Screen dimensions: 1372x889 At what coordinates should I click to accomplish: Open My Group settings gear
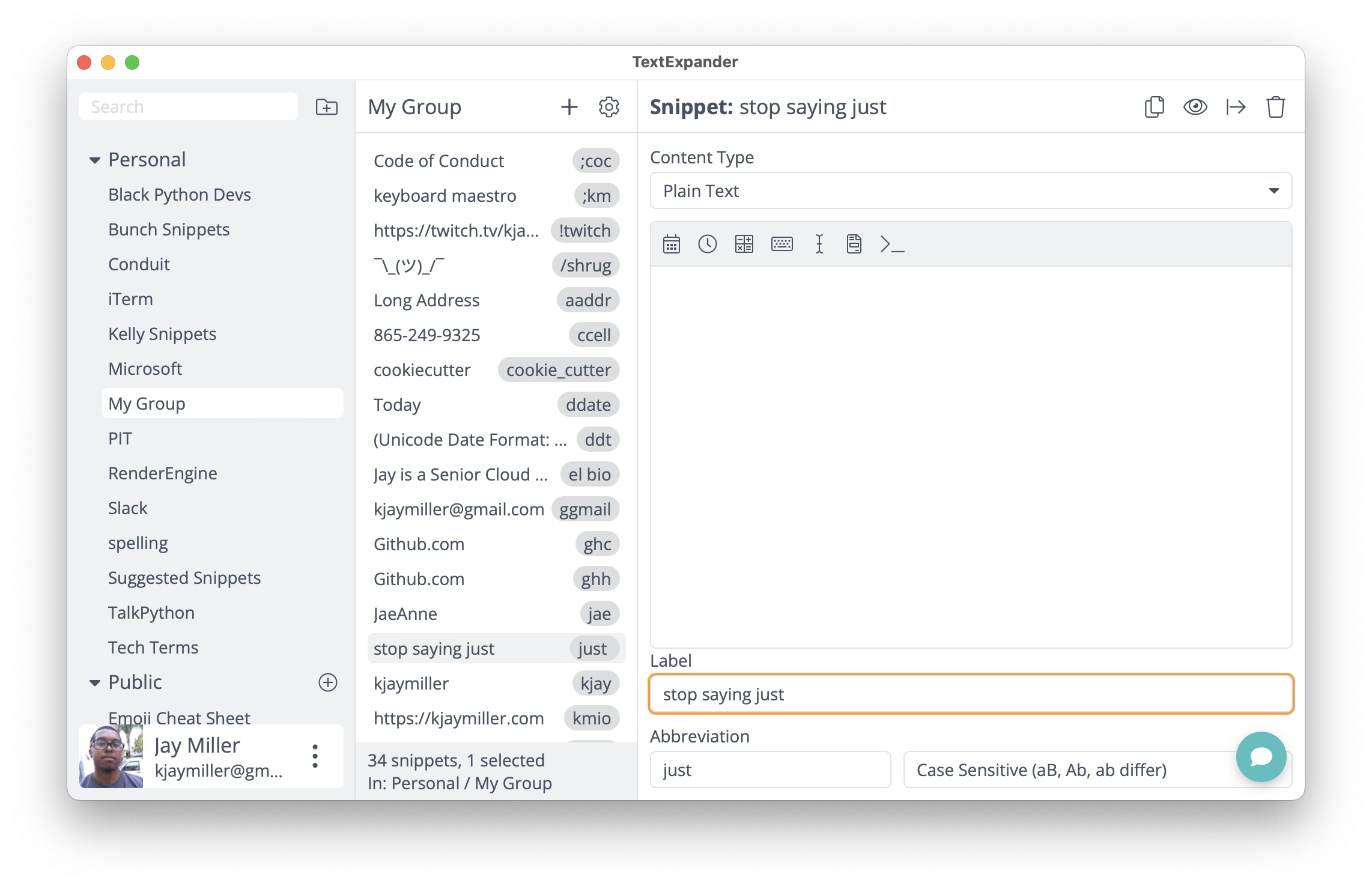tap(609, 107)
